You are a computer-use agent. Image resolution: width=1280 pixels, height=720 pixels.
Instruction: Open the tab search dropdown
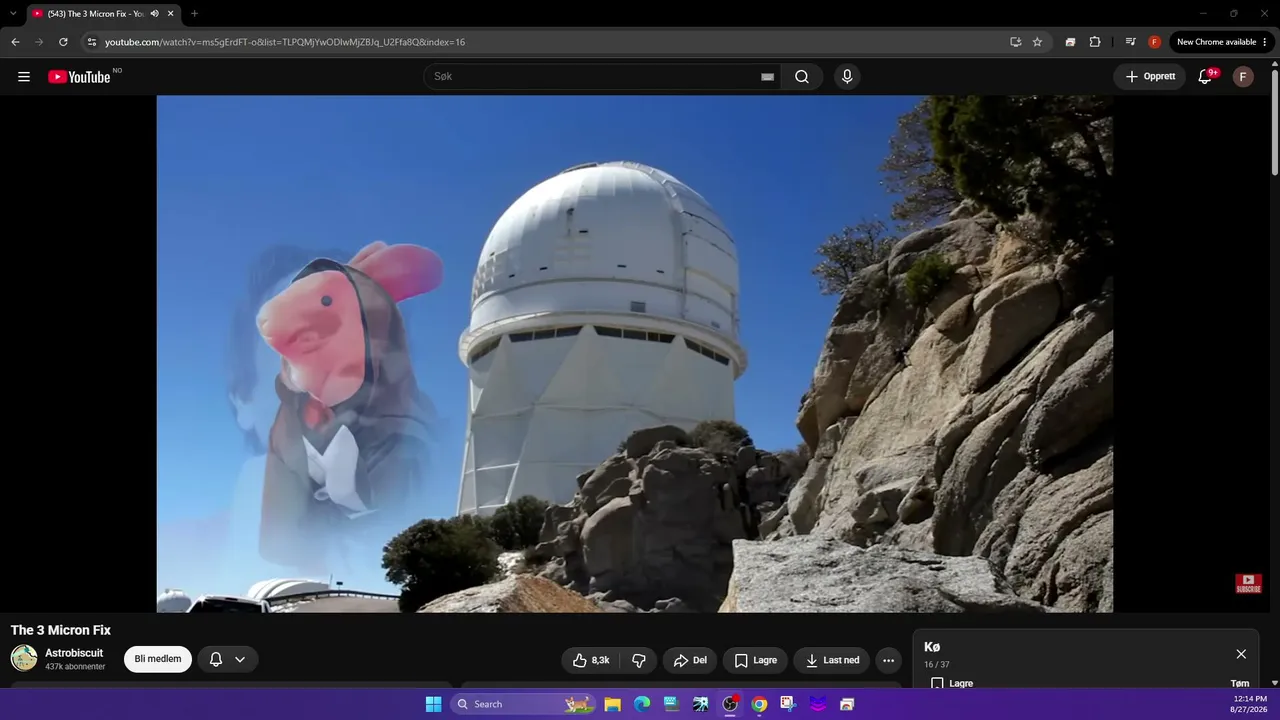[x=13, y=13]
